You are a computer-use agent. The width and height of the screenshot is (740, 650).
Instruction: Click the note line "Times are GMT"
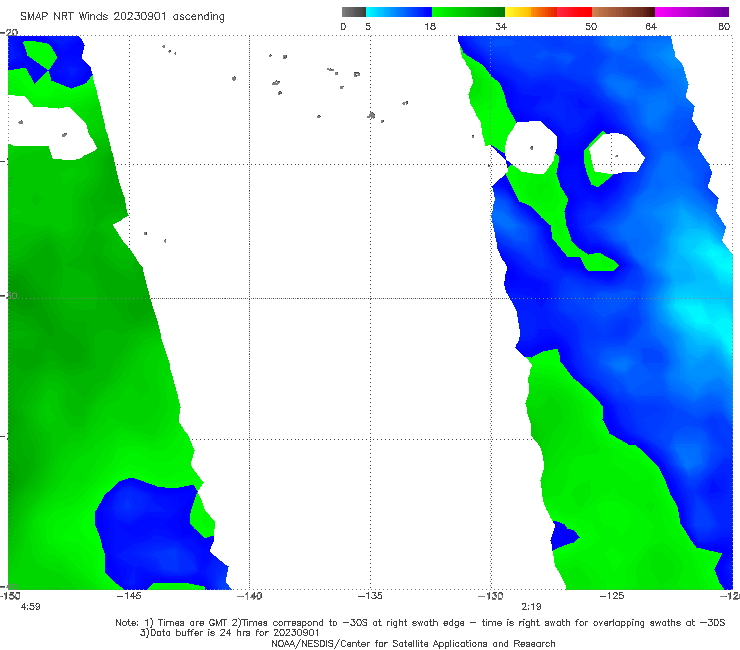click(193, 623)
